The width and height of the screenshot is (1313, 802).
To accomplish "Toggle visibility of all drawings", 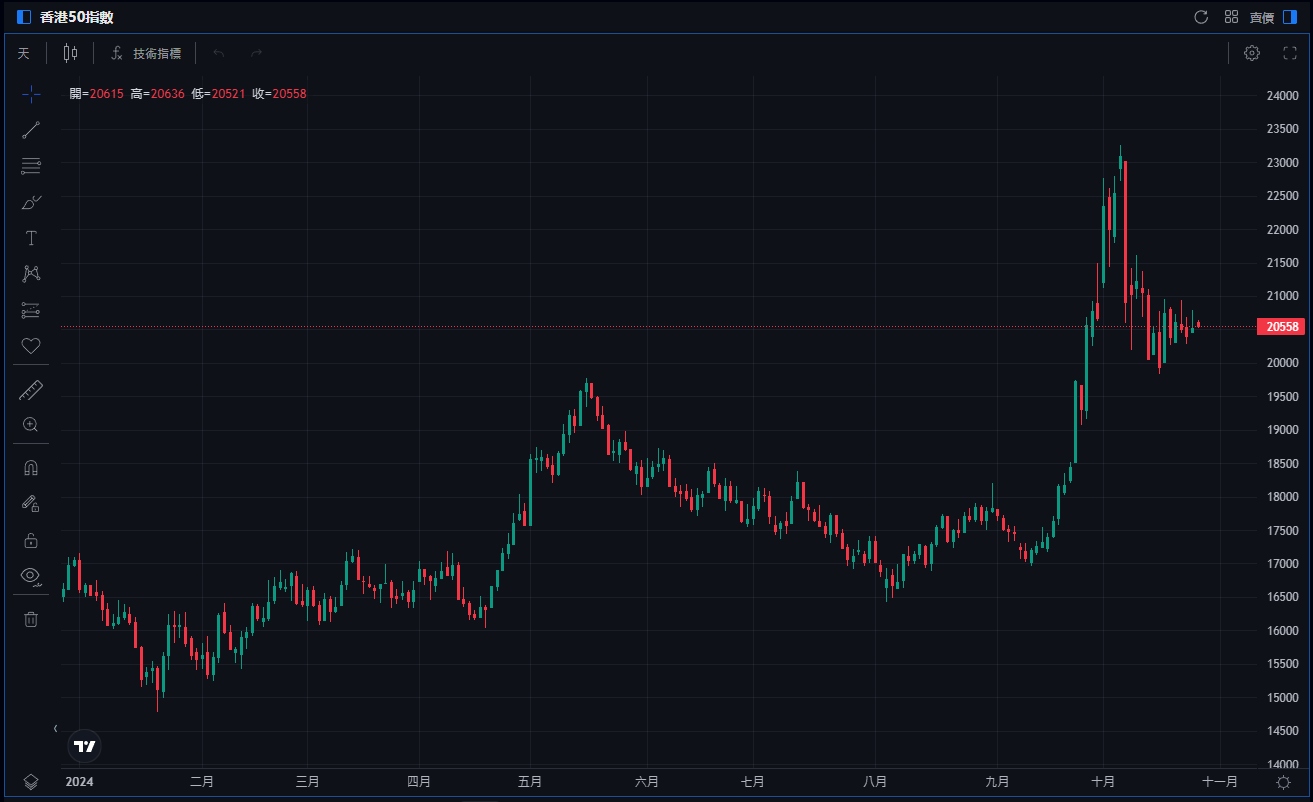I will 31,575.
